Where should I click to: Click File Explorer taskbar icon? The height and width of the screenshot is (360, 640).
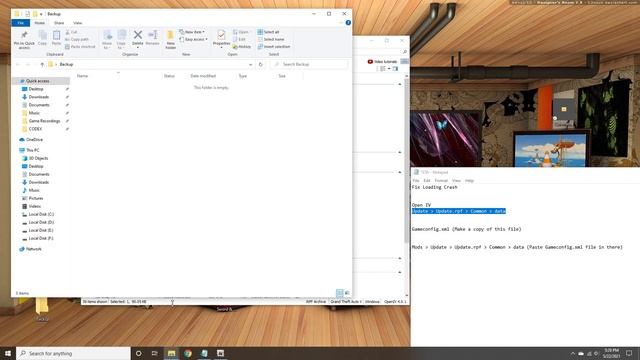click(171, 353)
